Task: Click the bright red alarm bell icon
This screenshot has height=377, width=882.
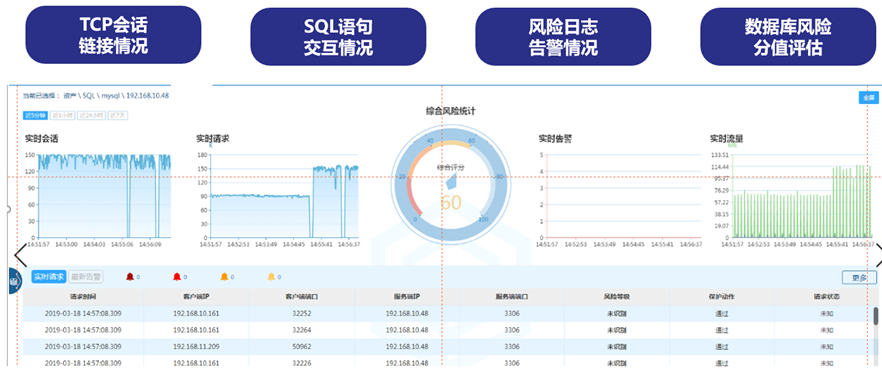Action: 177,276
